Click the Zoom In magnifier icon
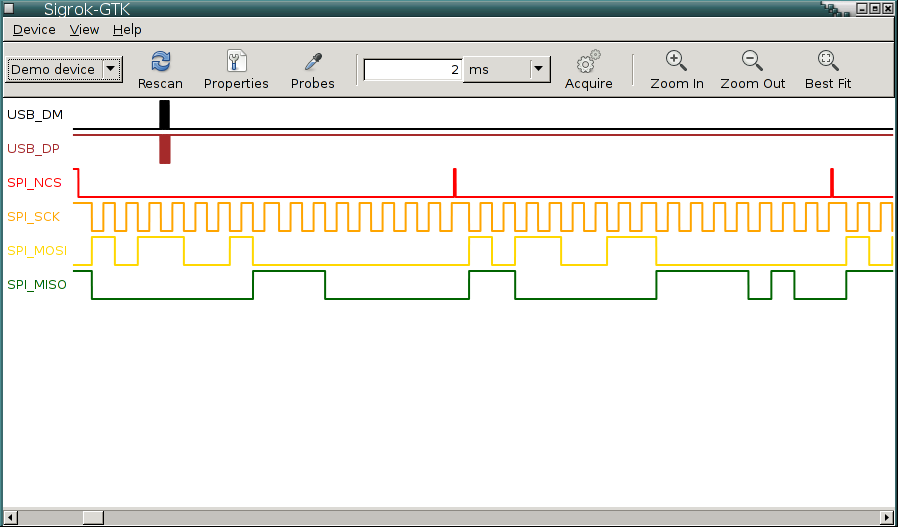Viewport: 898px width, 527px height. [676, 60]
